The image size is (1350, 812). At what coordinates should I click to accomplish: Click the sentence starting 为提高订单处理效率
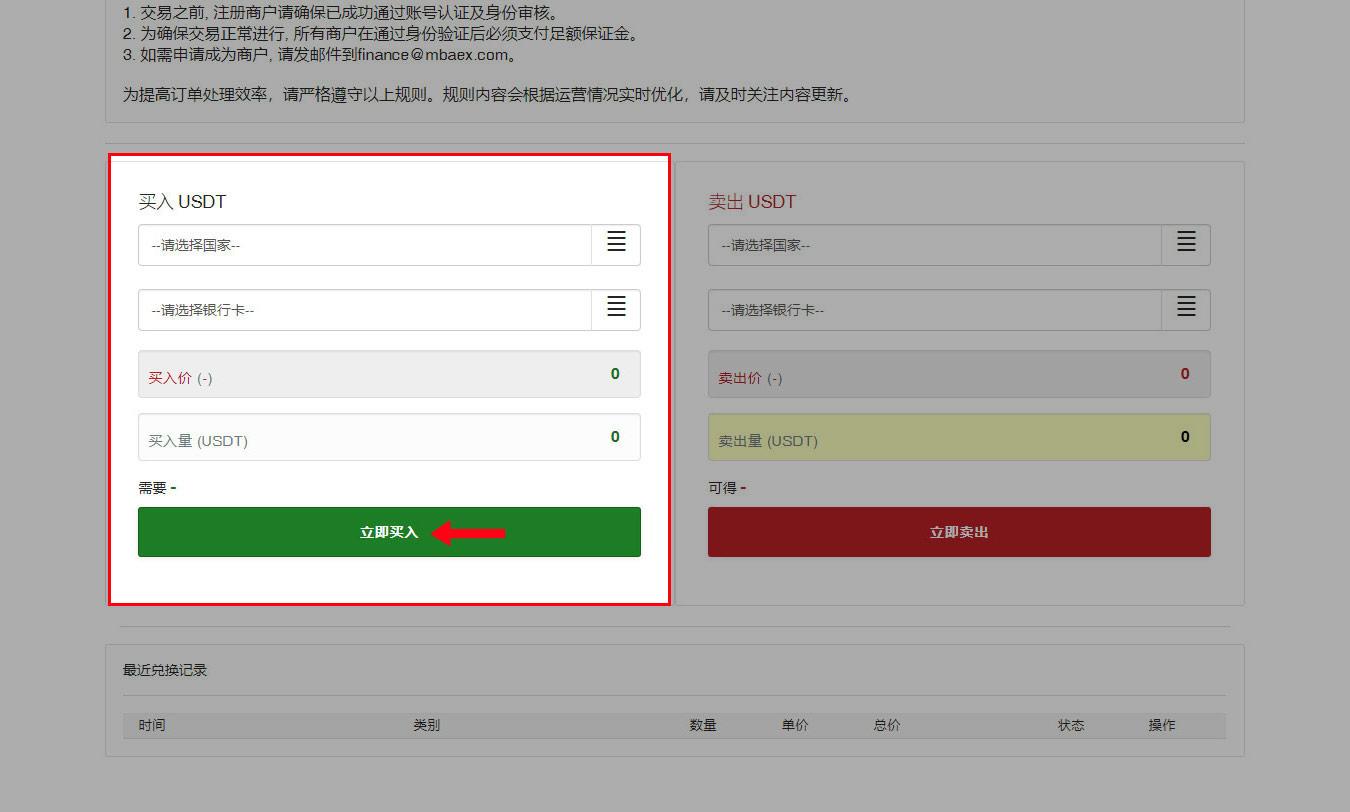[487, 95]
